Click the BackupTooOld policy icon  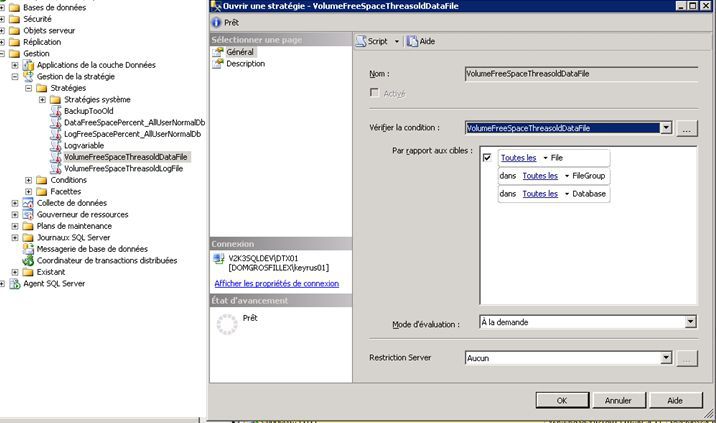pyautogui.click(x=56, y=111)
